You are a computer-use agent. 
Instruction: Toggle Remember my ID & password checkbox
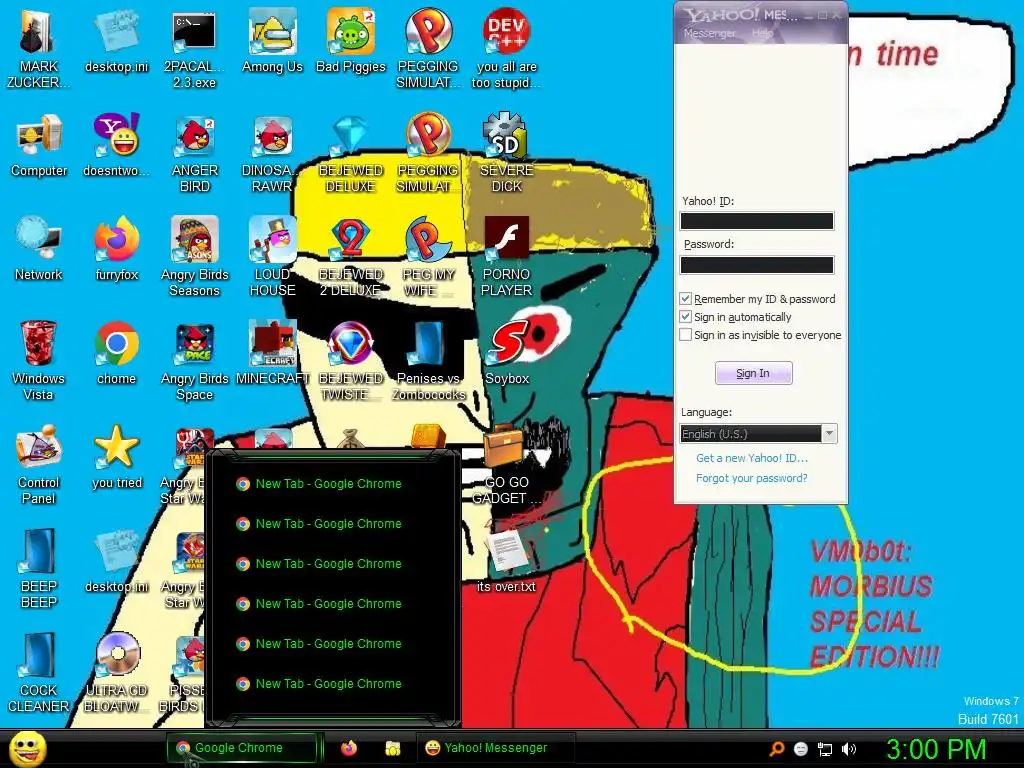point(686,299)
